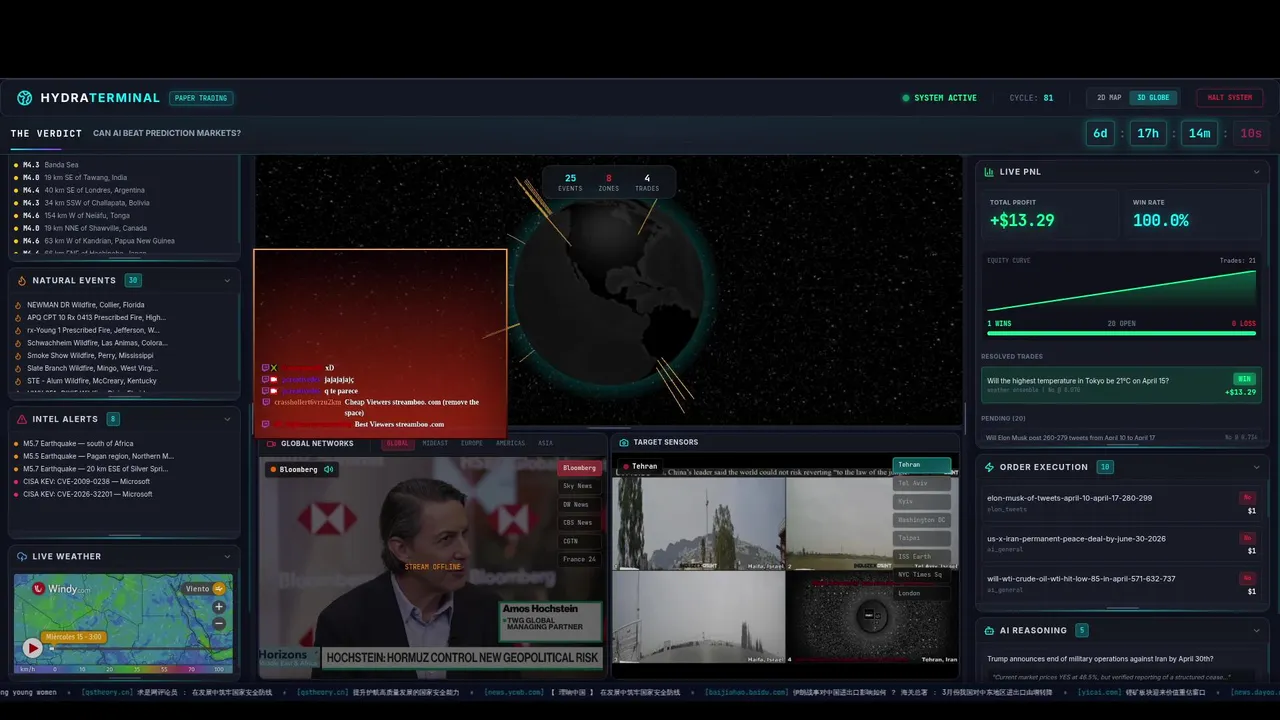This screenshot has height=720, width=1280.
Task: Select the Americas networks tab
Action: [x=510, y=443]
